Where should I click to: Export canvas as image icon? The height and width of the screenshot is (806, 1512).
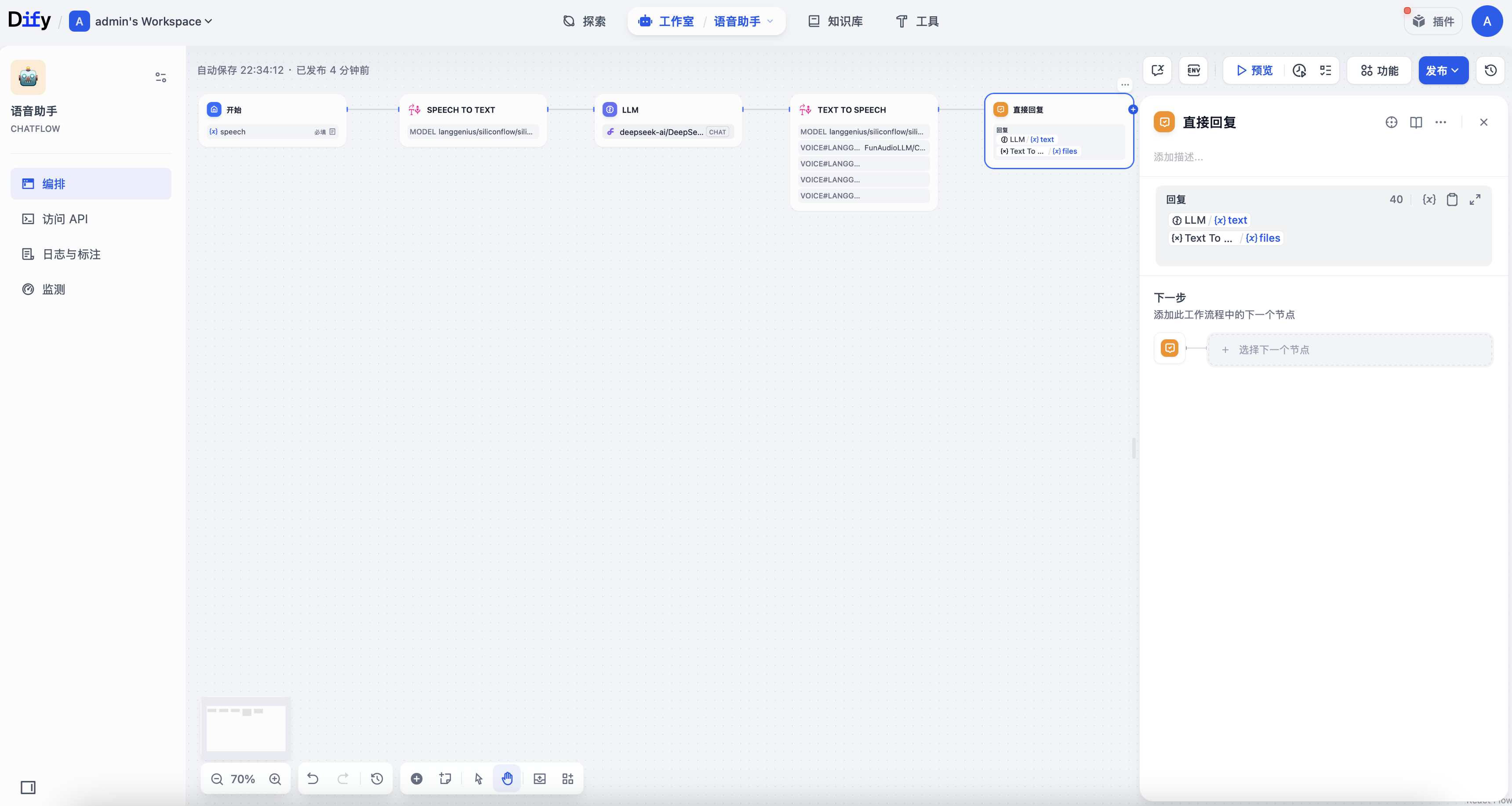[539, 778]
